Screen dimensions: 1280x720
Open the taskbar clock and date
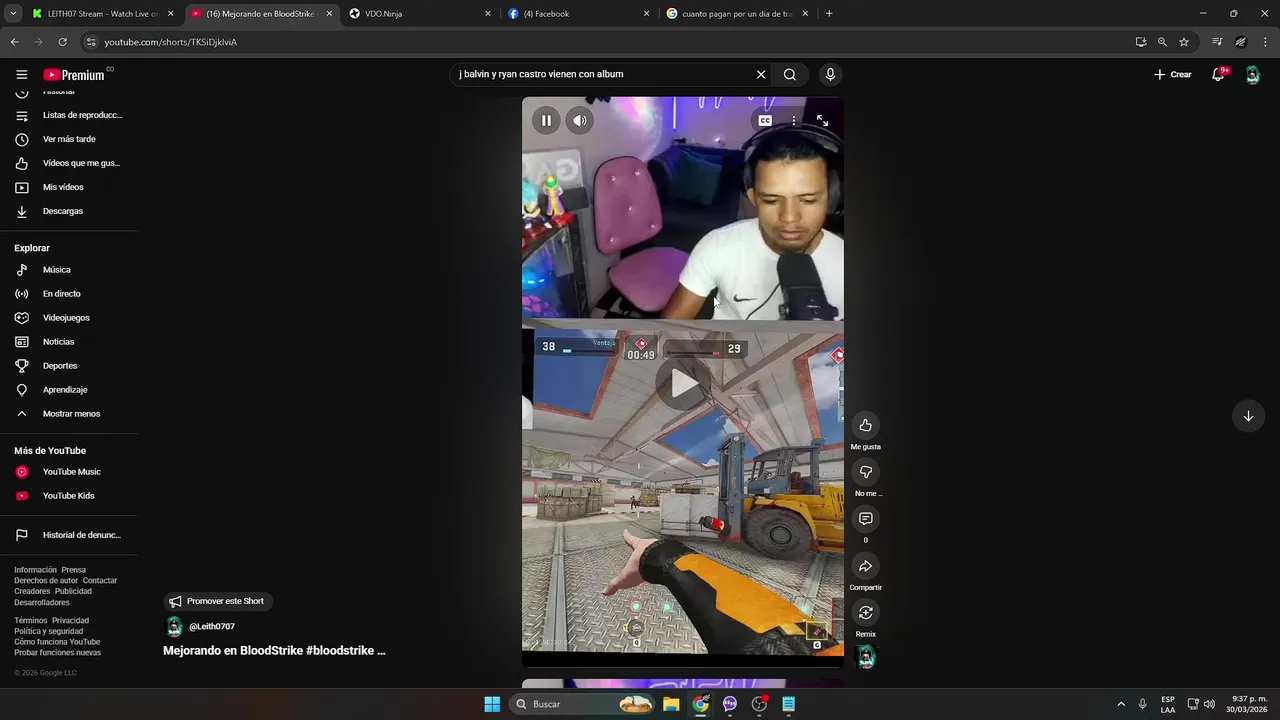tap(1249, 704)
